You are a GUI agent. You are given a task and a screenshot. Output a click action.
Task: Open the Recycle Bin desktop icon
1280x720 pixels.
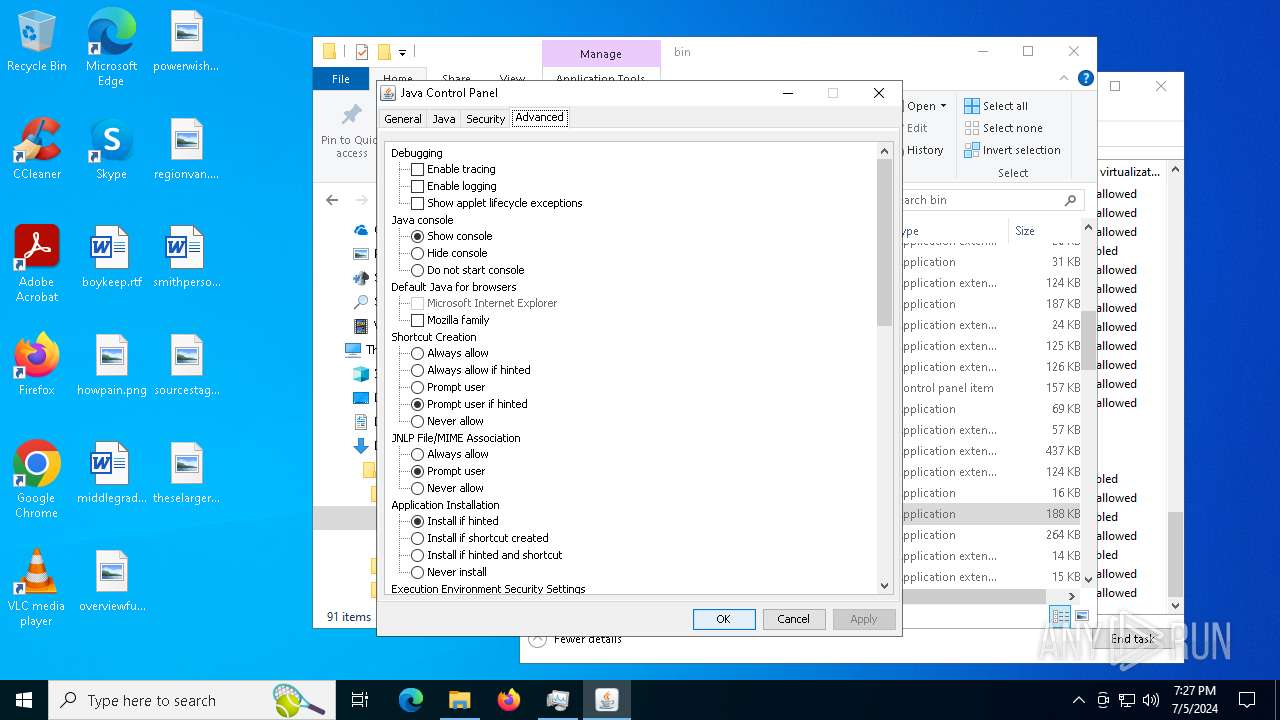point(37,42)
